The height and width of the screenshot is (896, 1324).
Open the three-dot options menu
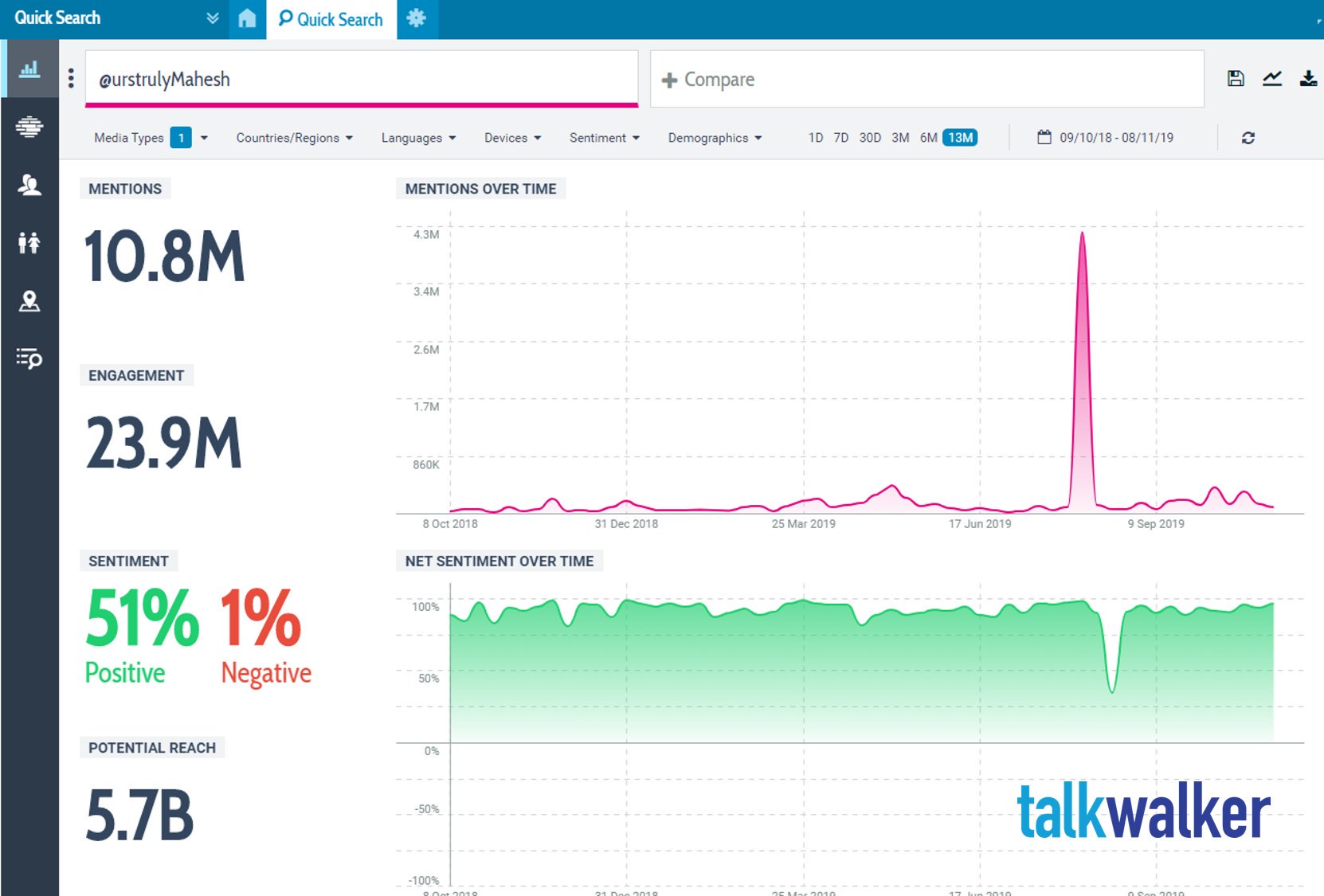pyautogui.click(x=71, y=78)
